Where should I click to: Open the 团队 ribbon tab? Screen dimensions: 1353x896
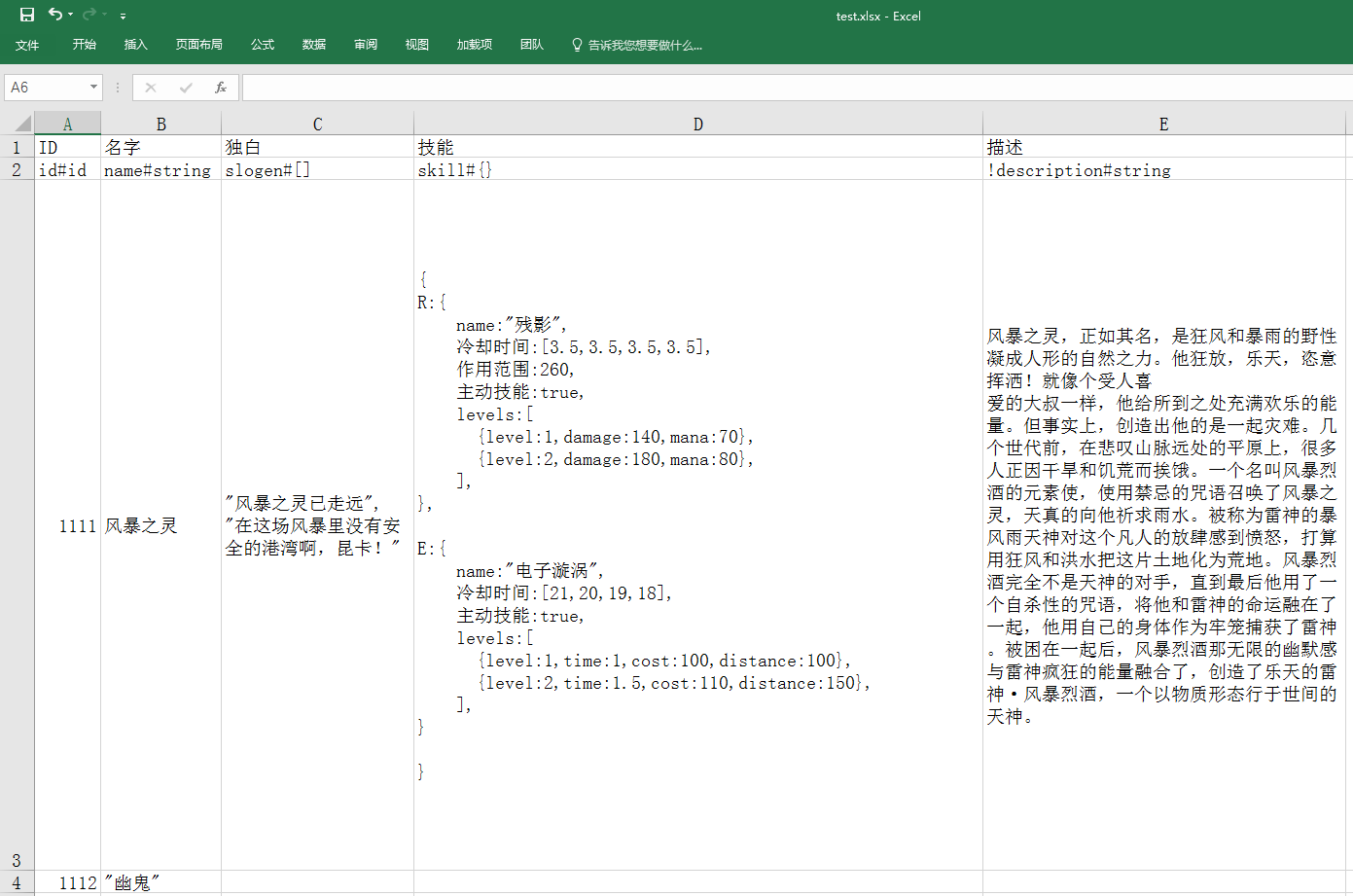[x=532, y=45]
